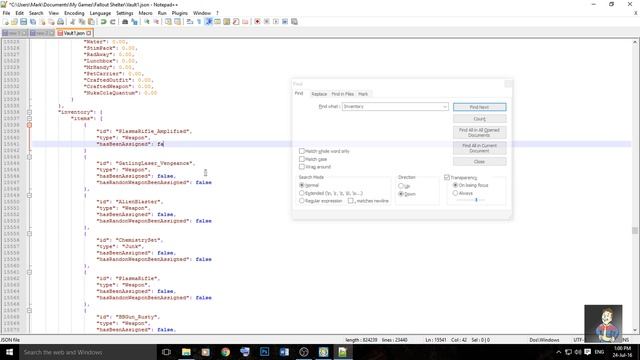Select Normal search mode
This screenshot has width=640, height=360.
tap(302, 185)
